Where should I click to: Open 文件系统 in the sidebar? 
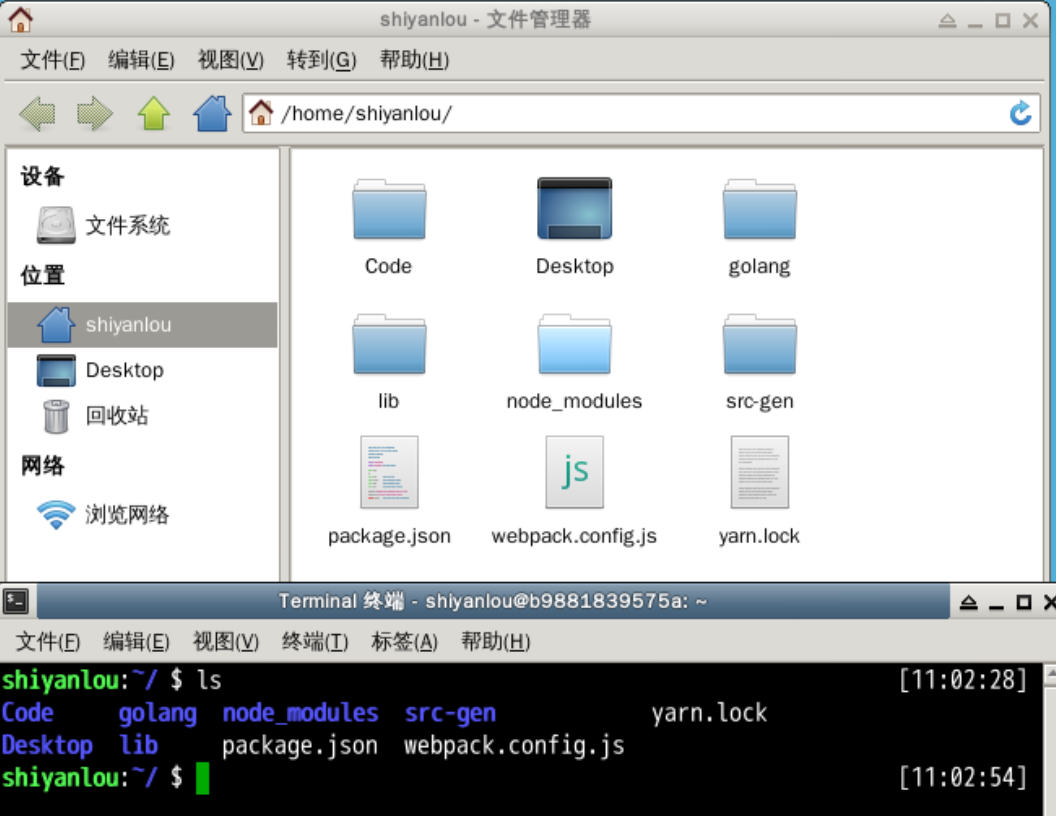tap(142, 225)
